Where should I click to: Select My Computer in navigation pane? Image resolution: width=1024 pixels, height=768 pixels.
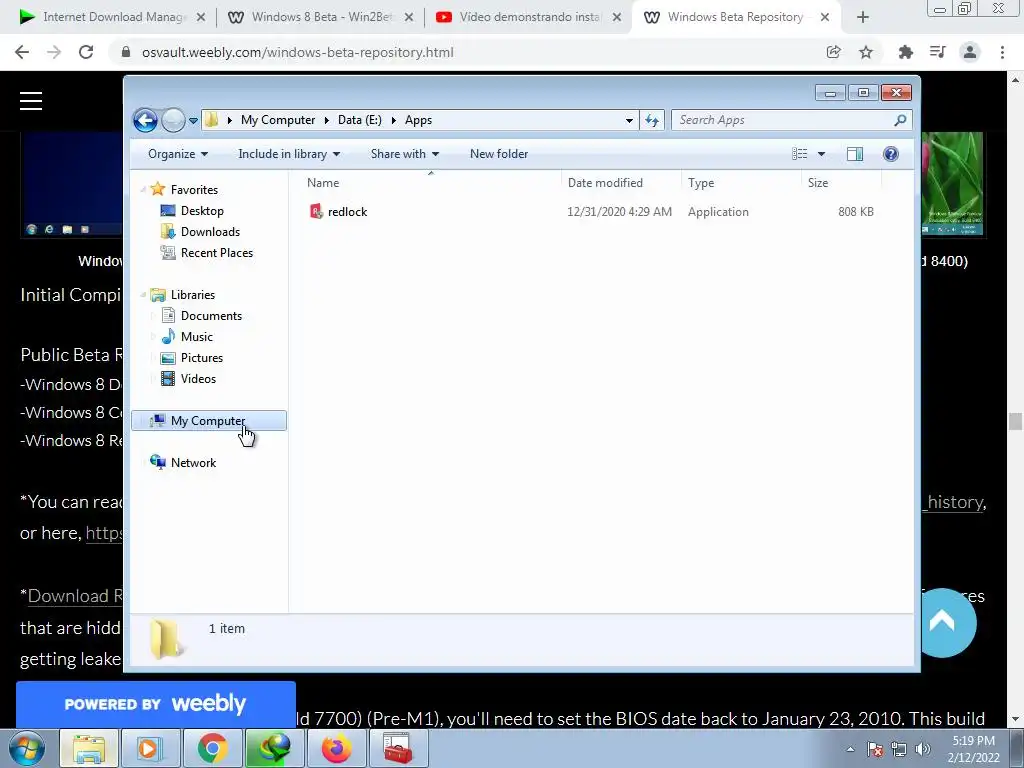click(x=208, y=421)
